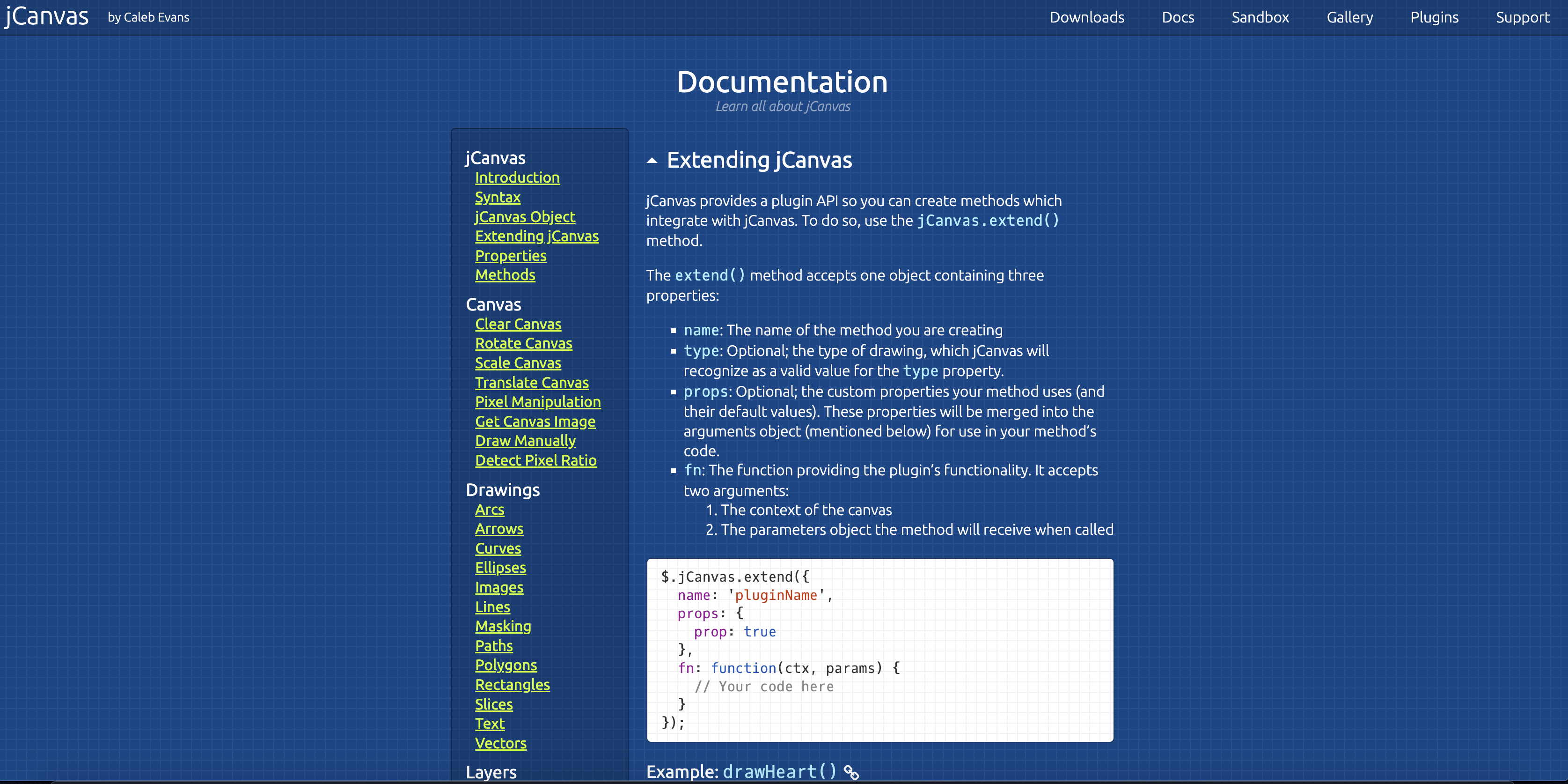
Task: Navigate to the jCanvas Object docs
Action: coord(525,217)
